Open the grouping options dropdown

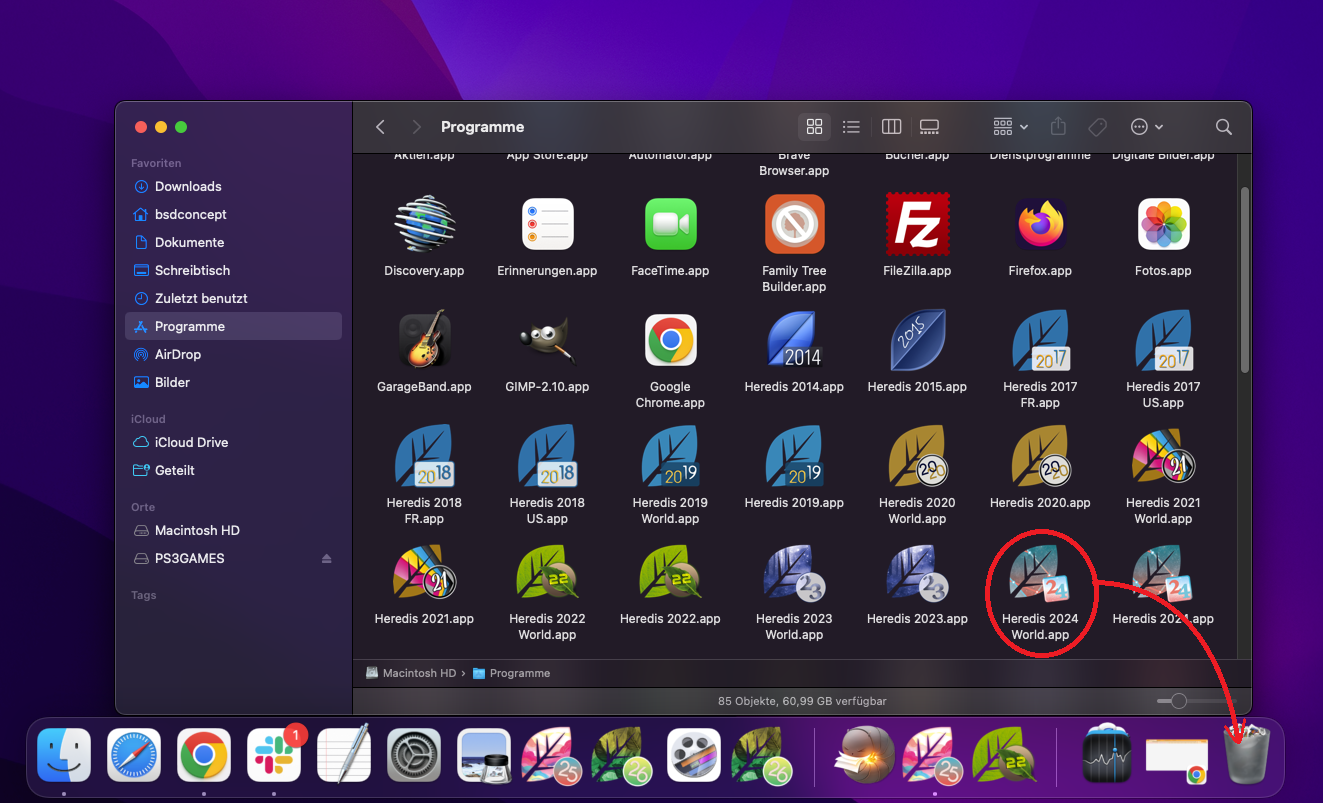tap(1010, 127)
